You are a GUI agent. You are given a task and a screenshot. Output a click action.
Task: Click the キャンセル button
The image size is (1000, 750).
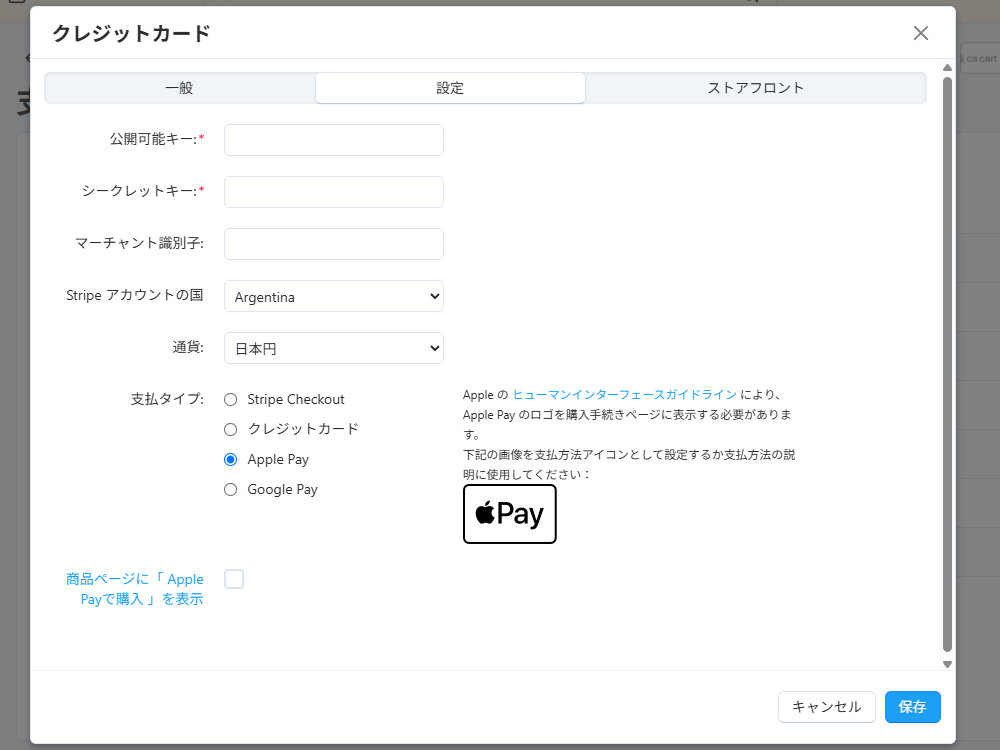click(826, 707)
